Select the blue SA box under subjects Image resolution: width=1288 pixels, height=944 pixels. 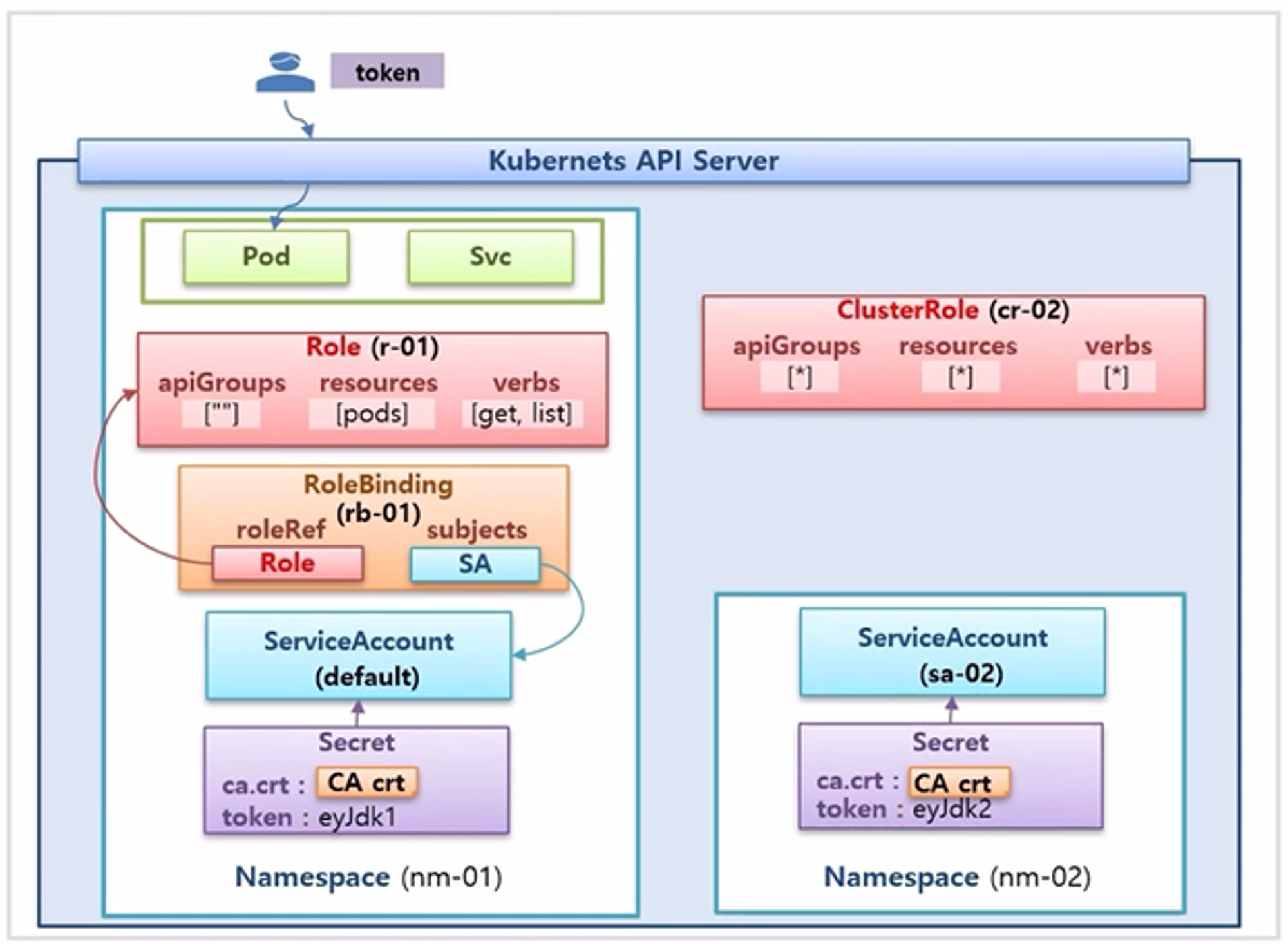[475, 564]
